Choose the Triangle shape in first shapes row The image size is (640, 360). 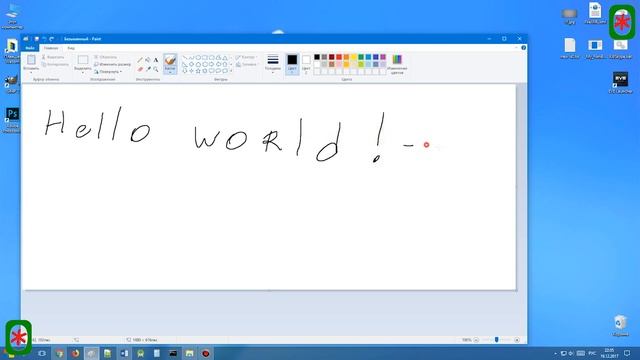coord(225,58)
